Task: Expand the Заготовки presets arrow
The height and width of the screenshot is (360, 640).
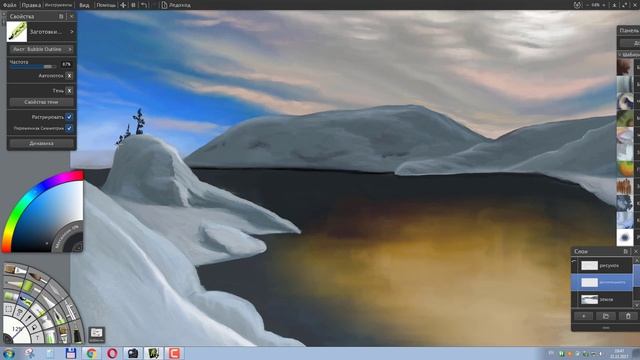Action: click(x=71, y=31)
